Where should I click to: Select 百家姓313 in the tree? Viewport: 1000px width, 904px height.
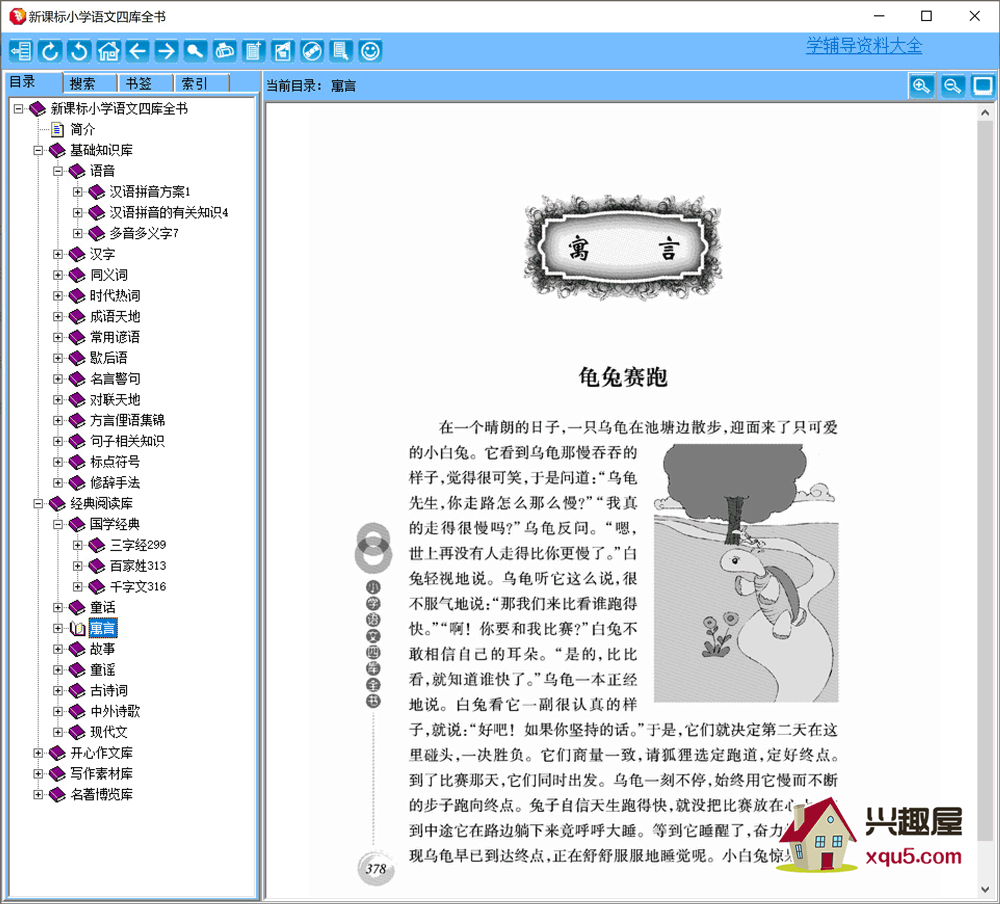pyautogui.click(x=138, y=566)
